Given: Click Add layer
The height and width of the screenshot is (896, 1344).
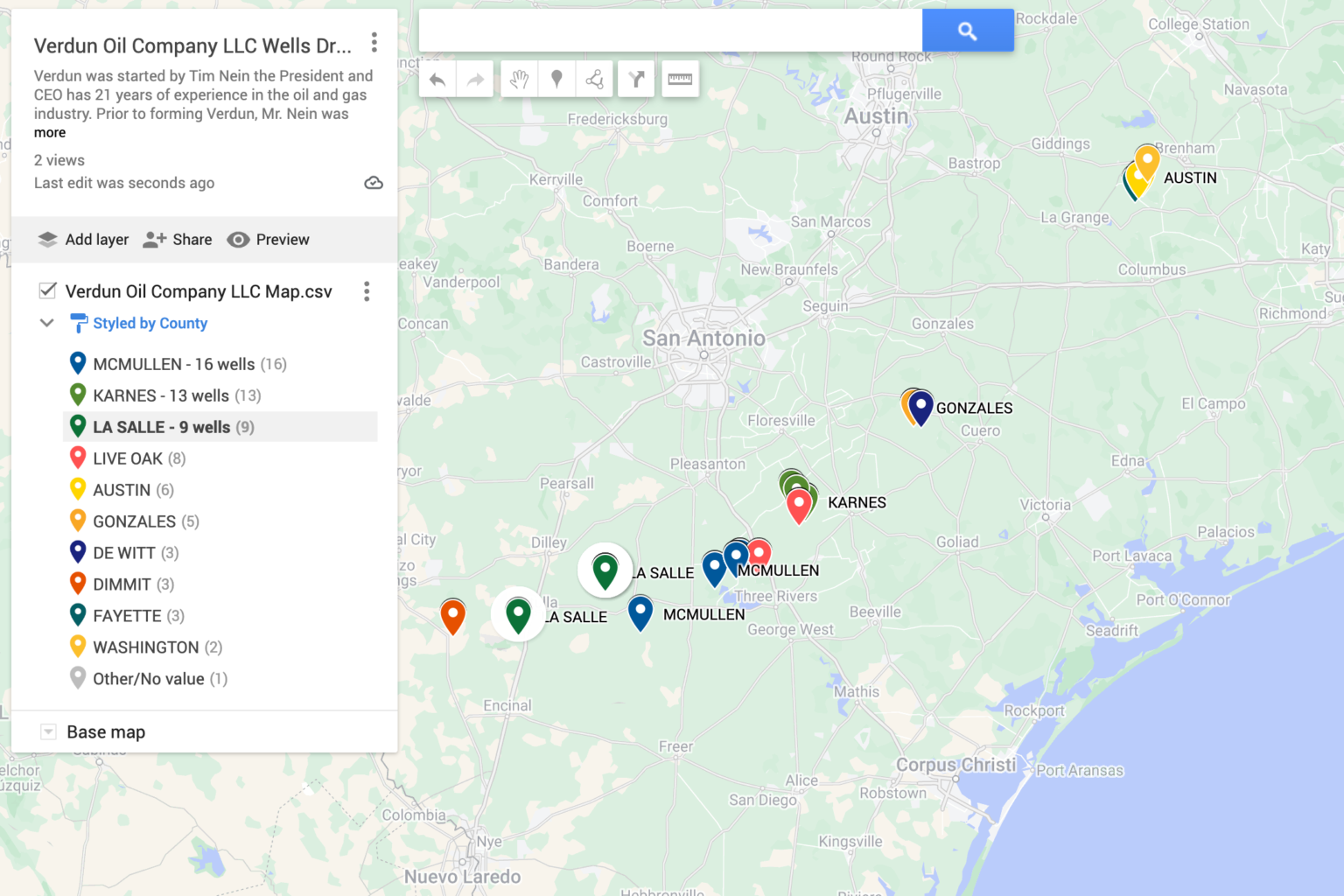Looking at the screenshot, I should point(83,240).
